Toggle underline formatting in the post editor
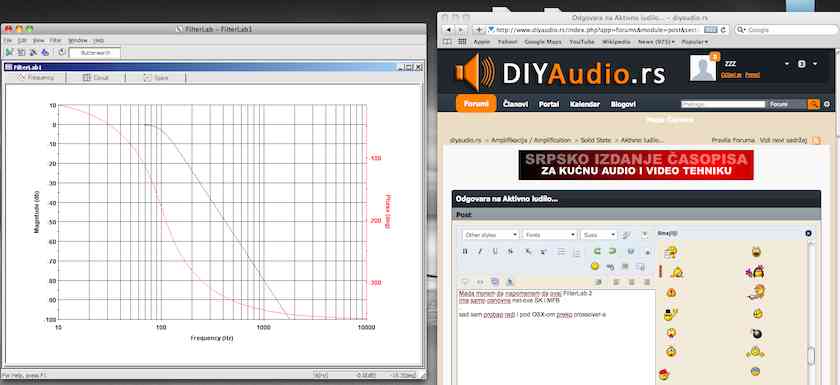Viewport: 840px width, 385px height. 496,251
